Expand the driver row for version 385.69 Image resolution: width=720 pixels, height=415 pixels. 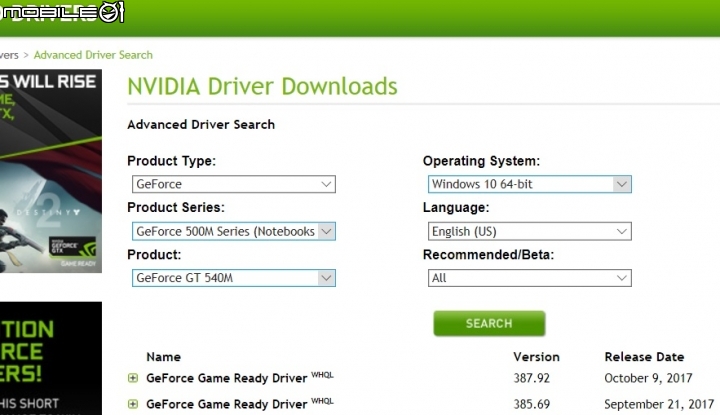coord(133,404)
